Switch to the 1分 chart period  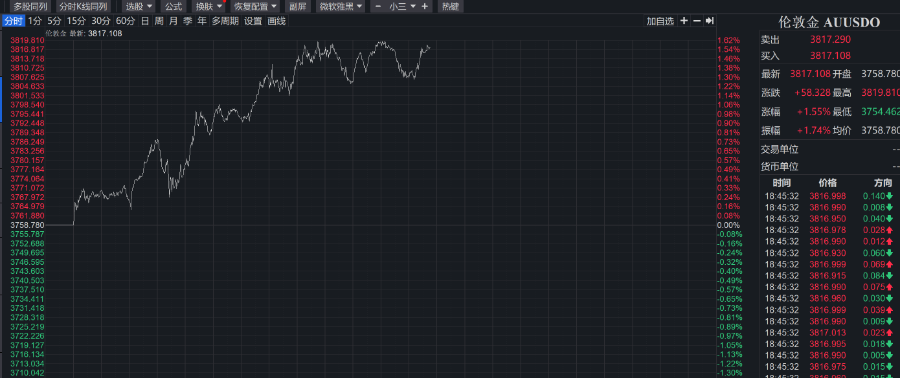(35, 21)
